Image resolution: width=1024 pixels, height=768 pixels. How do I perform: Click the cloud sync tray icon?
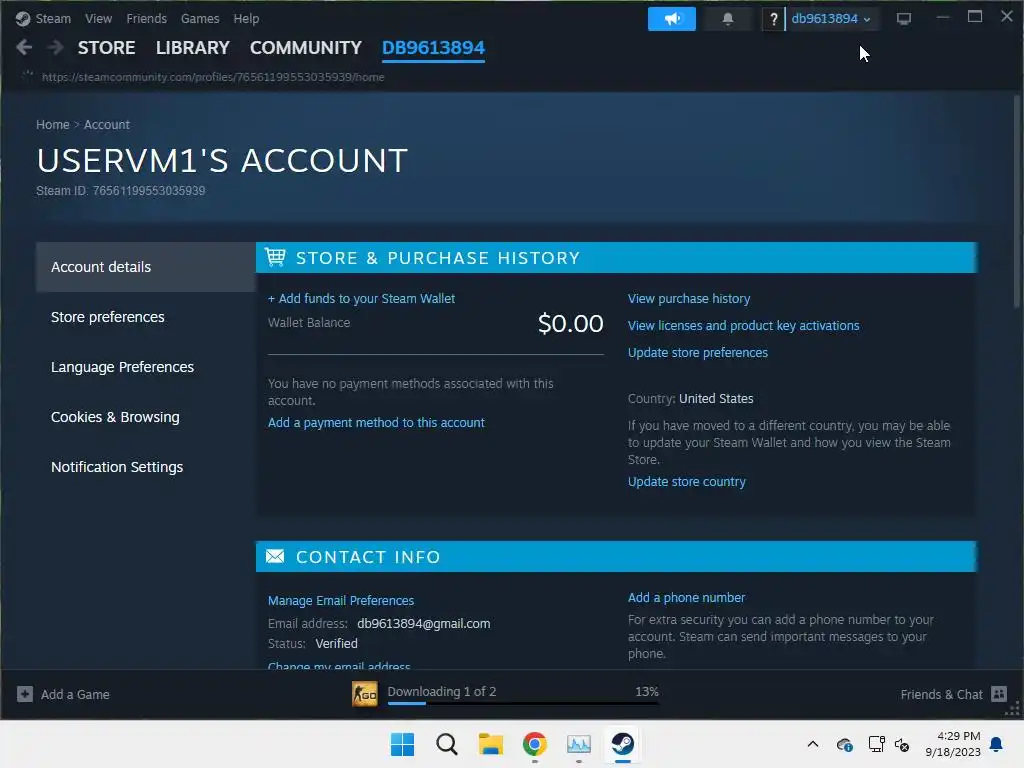[x=844, y=744]
